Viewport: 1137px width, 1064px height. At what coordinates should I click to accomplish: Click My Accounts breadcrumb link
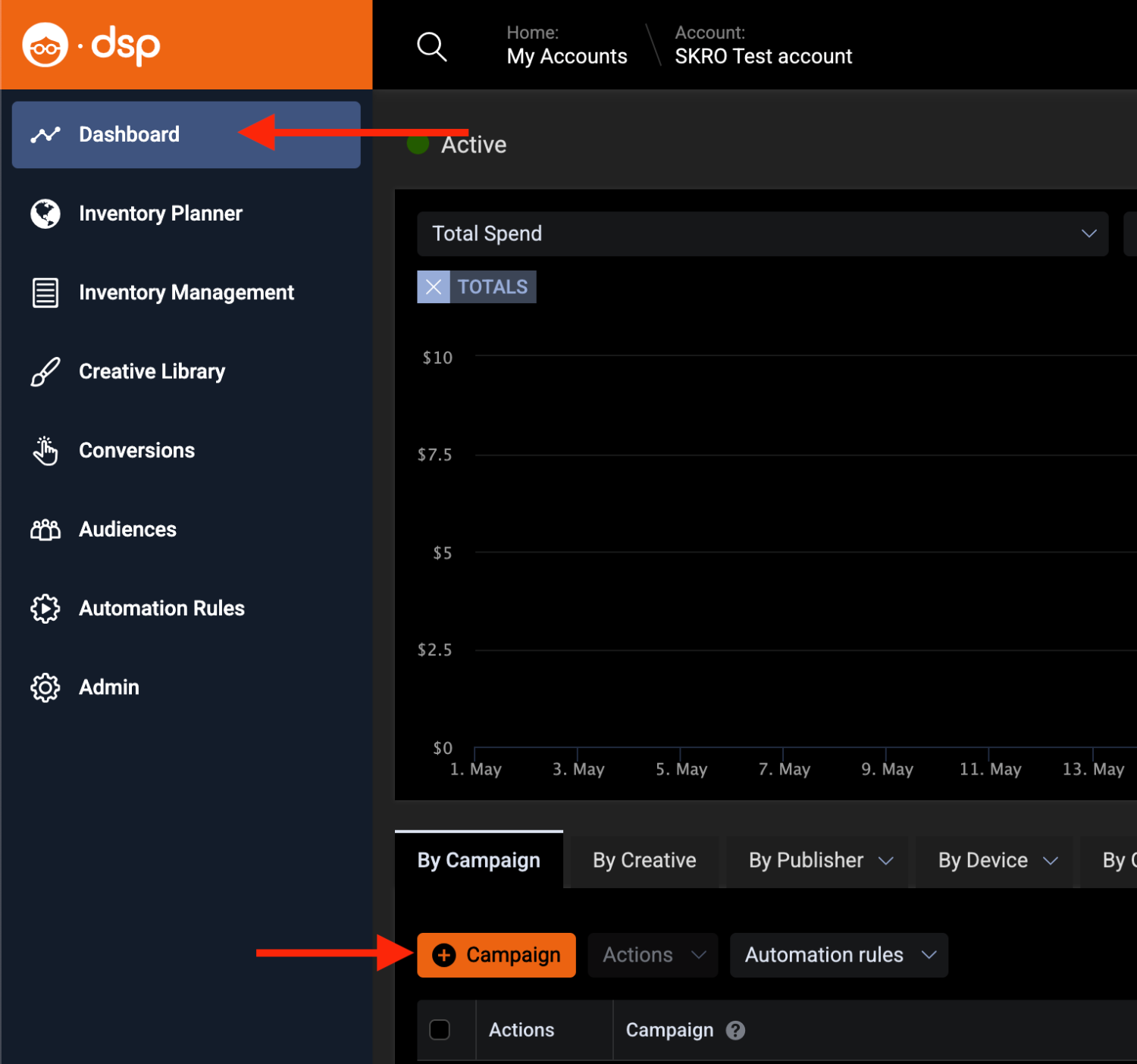point(567,57)
